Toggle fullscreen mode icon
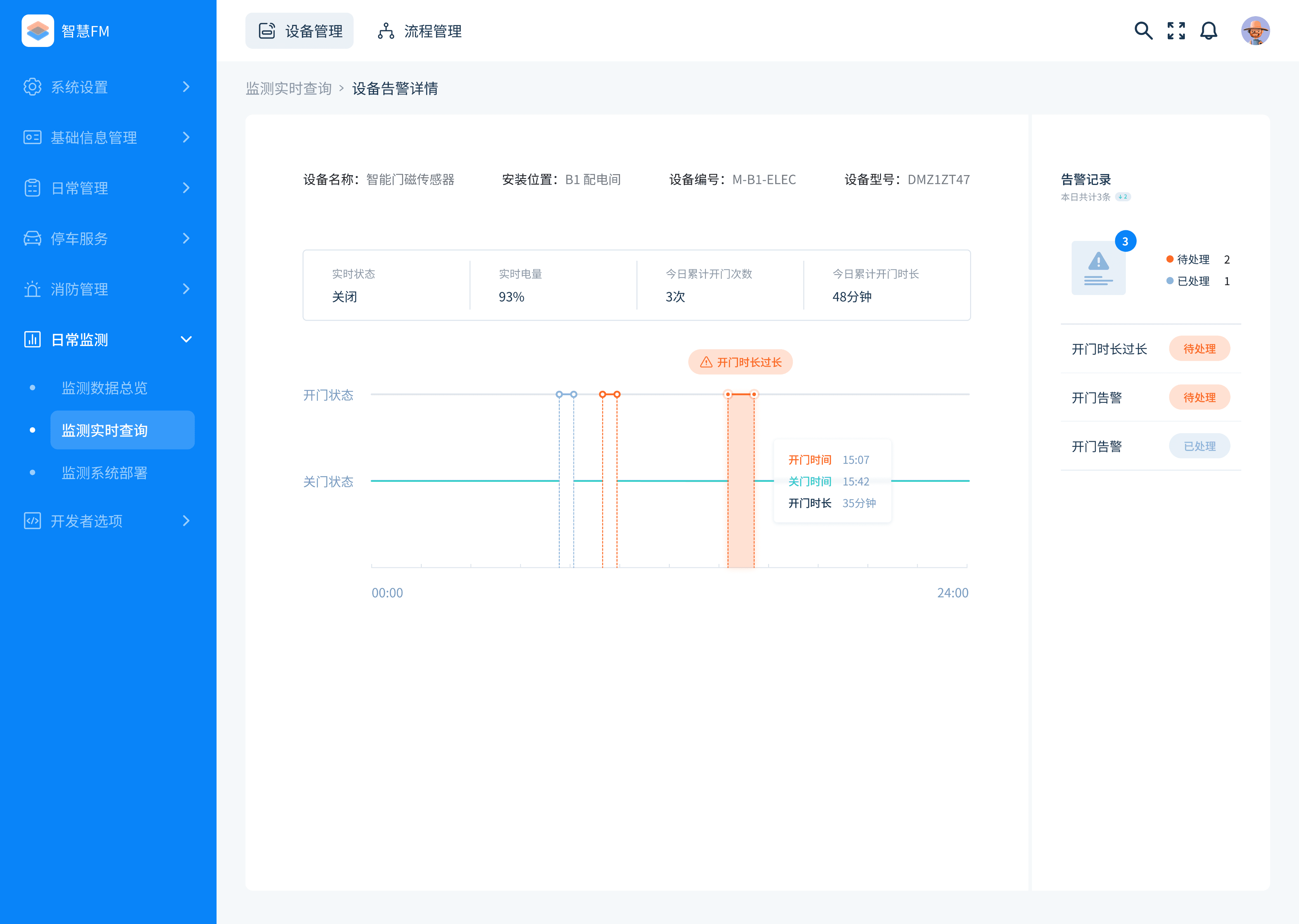Screen dimensions: 1299x924 pos(1176,31)
